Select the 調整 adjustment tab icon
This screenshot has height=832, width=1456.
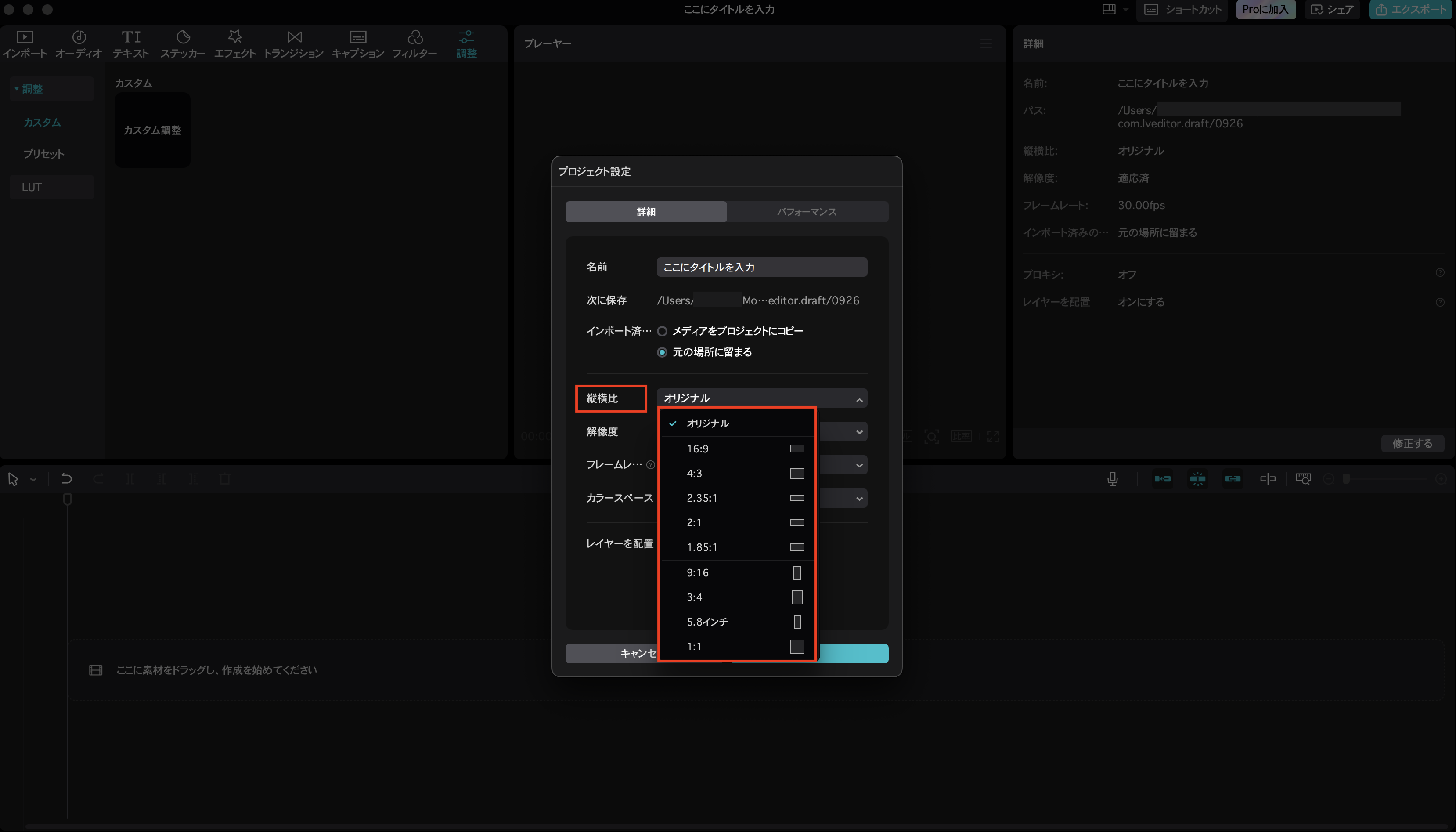tap(466, 44)
